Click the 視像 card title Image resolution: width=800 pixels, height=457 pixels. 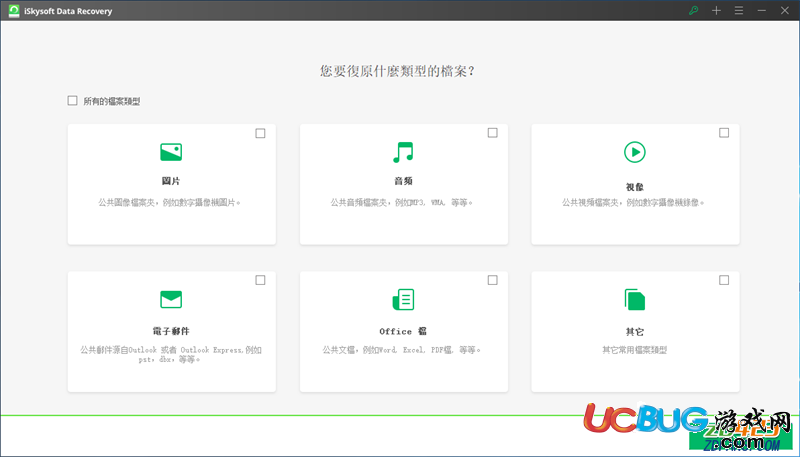(635, 187)
